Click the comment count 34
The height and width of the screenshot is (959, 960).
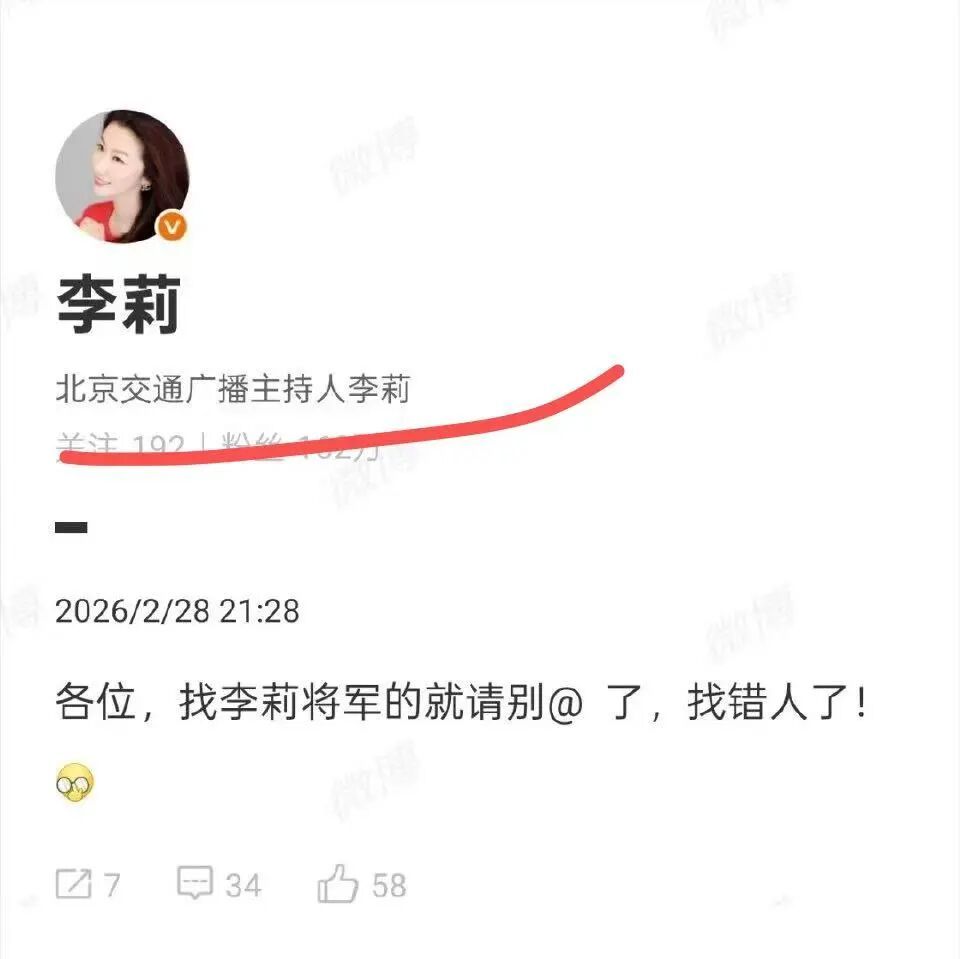coord(243,885)
